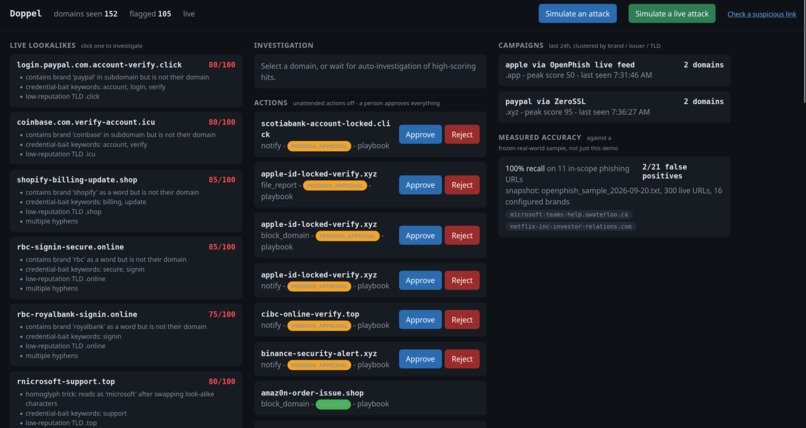
Task: Reject notify for scotiabank-account-locked.click
Action: (462, 135)
